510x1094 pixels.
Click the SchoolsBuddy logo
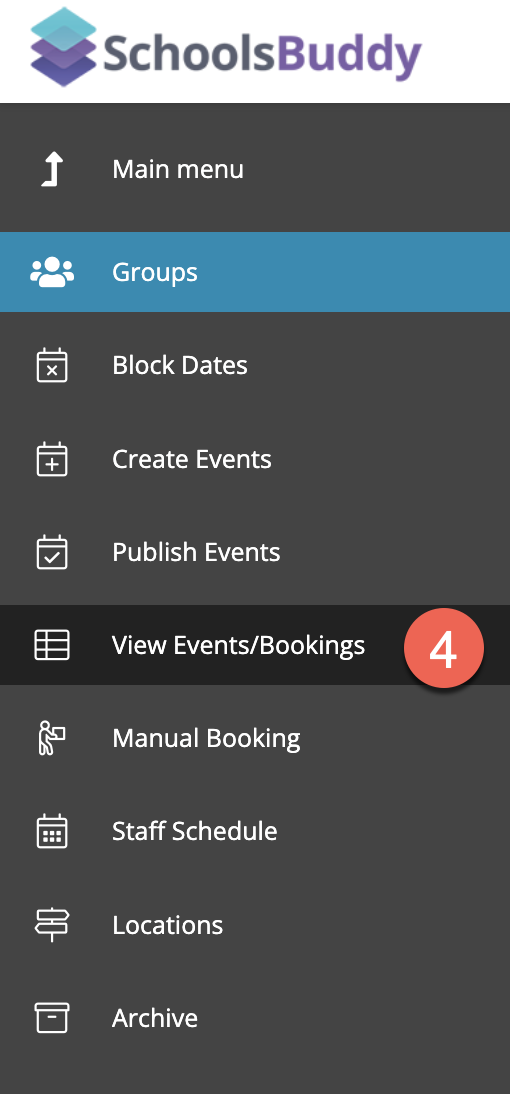click(226, 47)
